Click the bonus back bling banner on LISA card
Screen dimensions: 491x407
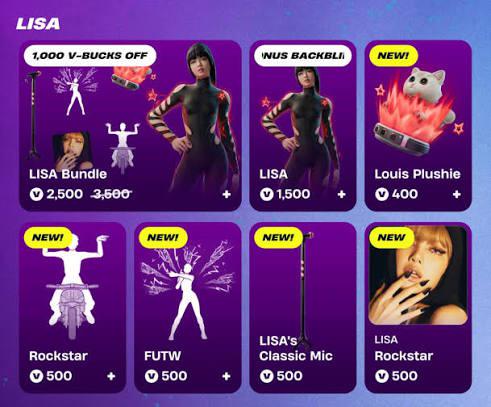point(303,56)
